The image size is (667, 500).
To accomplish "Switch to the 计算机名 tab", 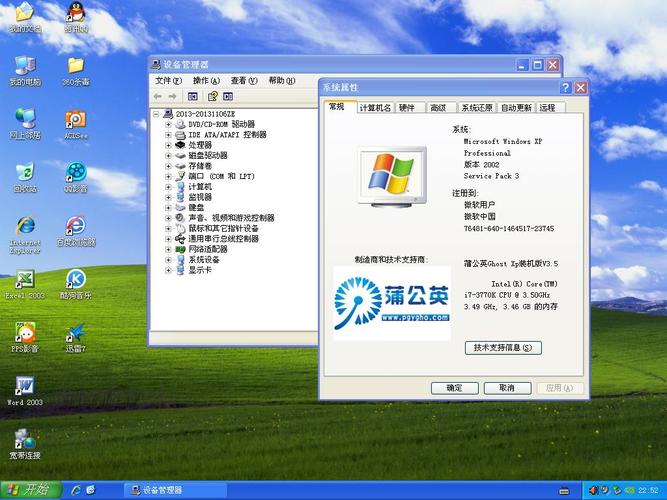I will point(375,108).
